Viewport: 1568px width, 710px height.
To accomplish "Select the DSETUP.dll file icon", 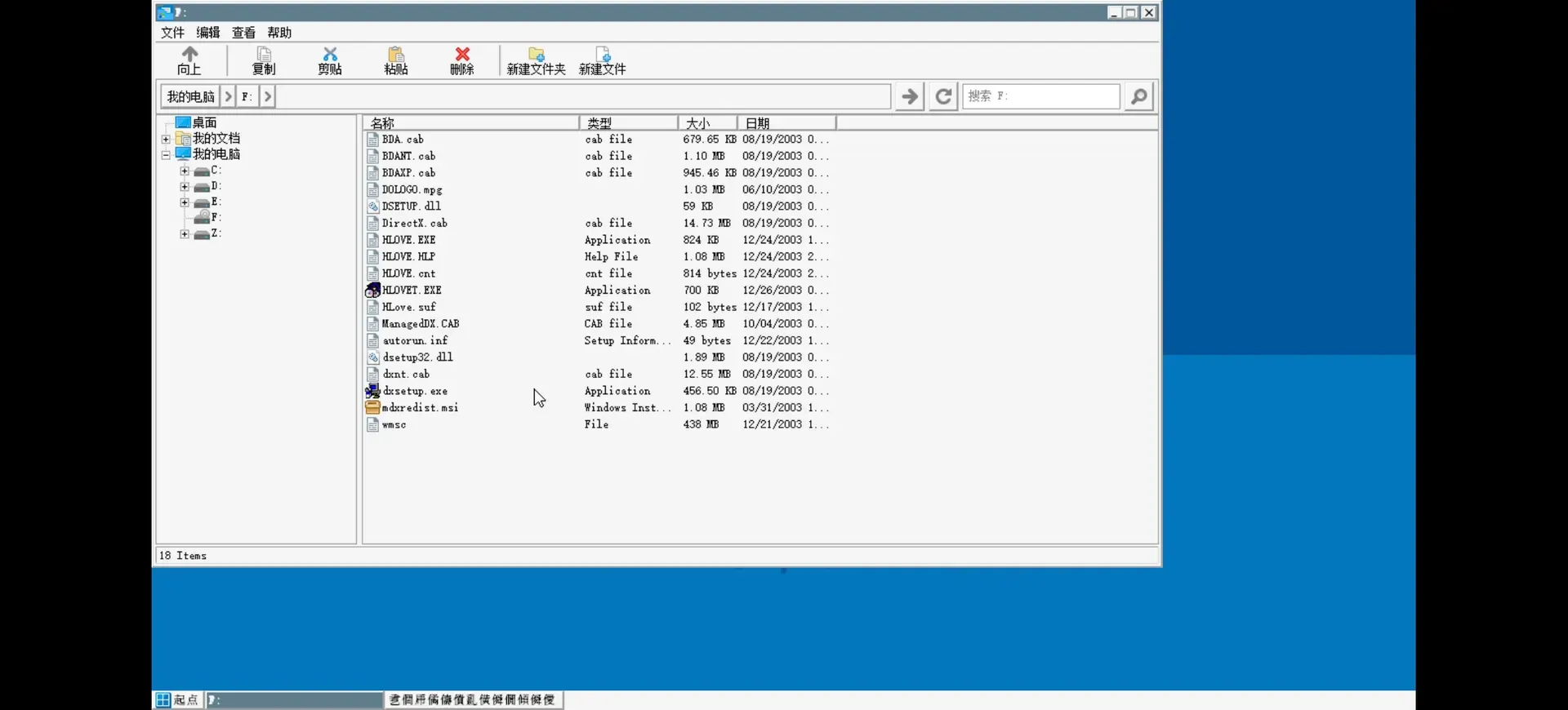I will [x=372, y=206].
